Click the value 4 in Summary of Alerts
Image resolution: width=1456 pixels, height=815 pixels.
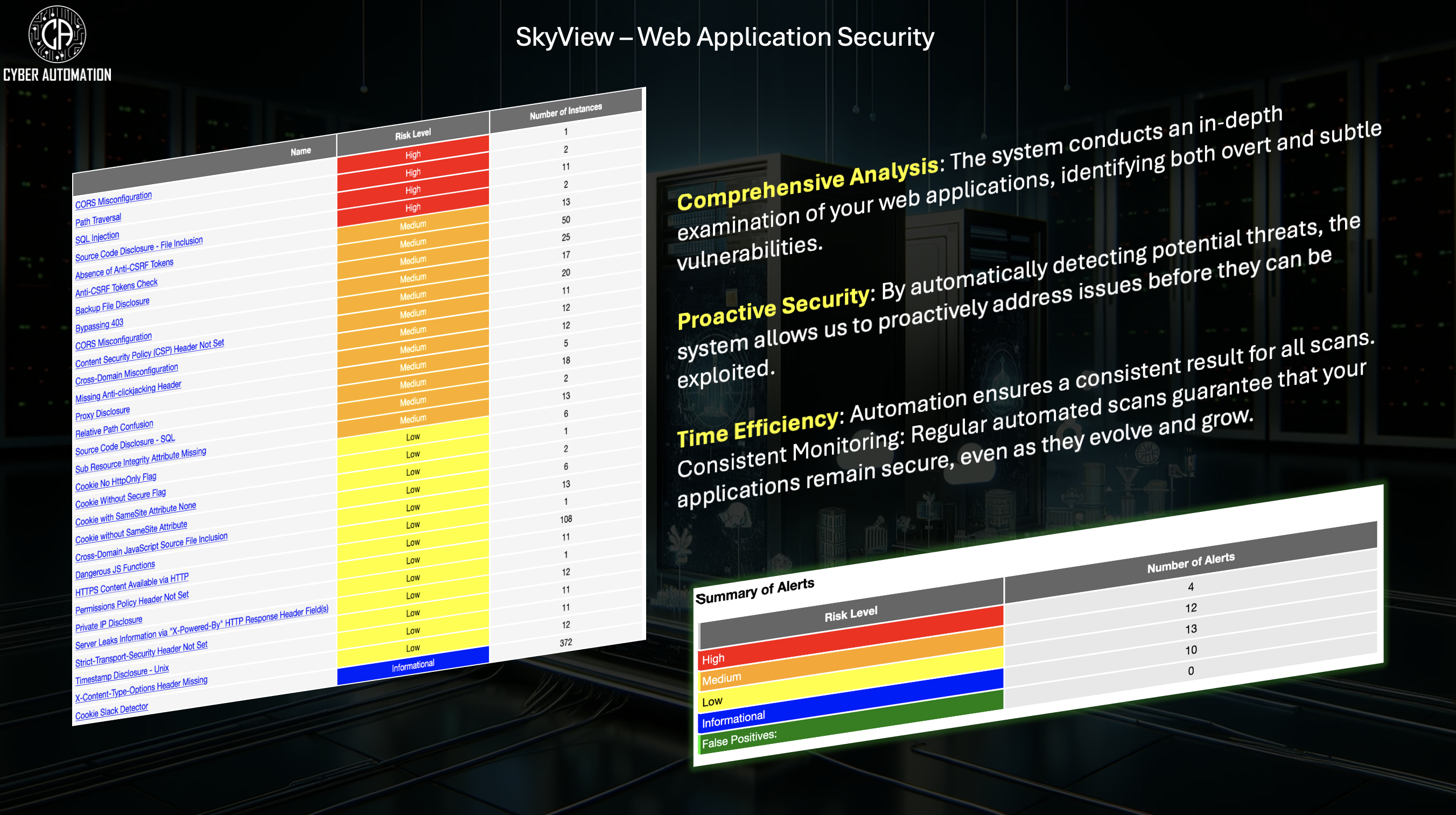1191,587
